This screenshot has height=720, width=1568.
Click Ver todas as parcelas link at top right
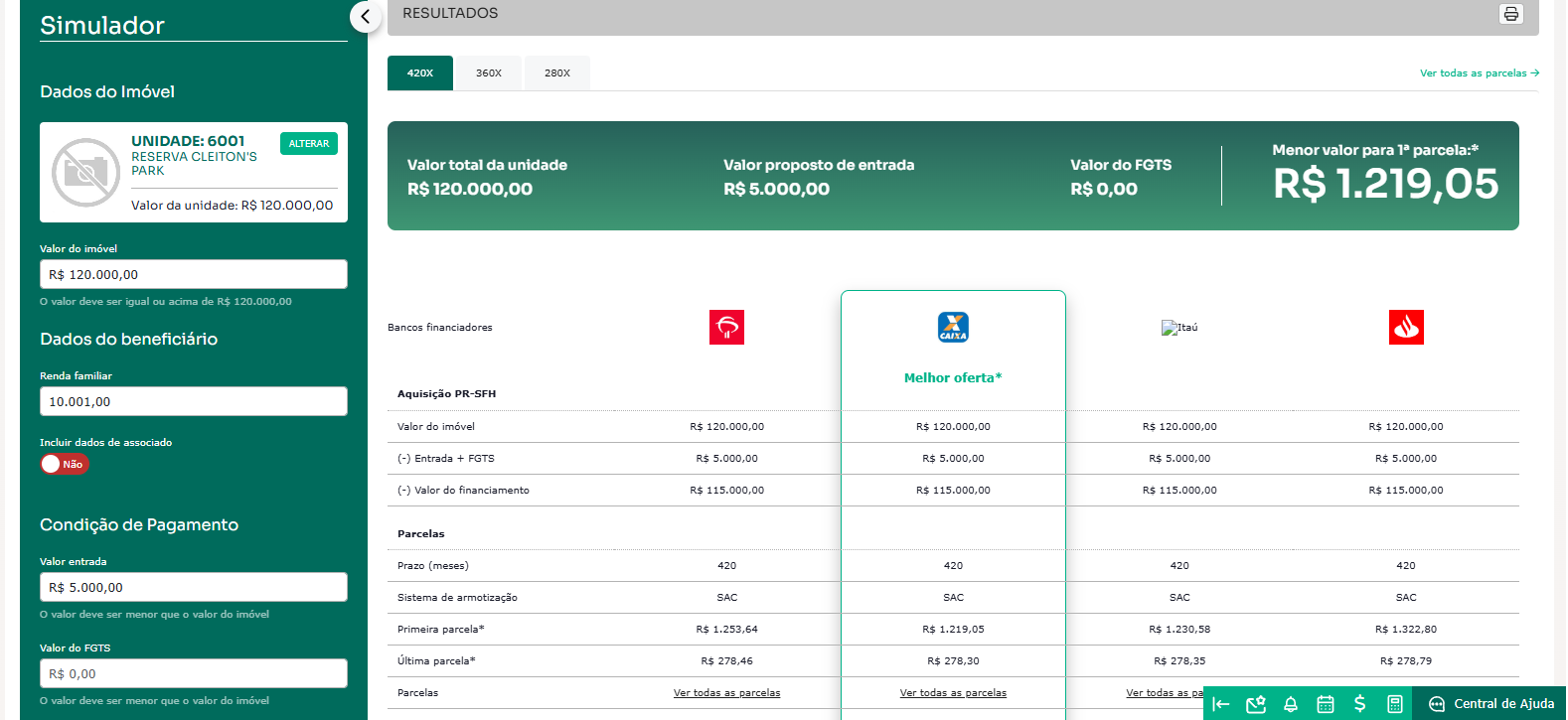click(1480, 73)
